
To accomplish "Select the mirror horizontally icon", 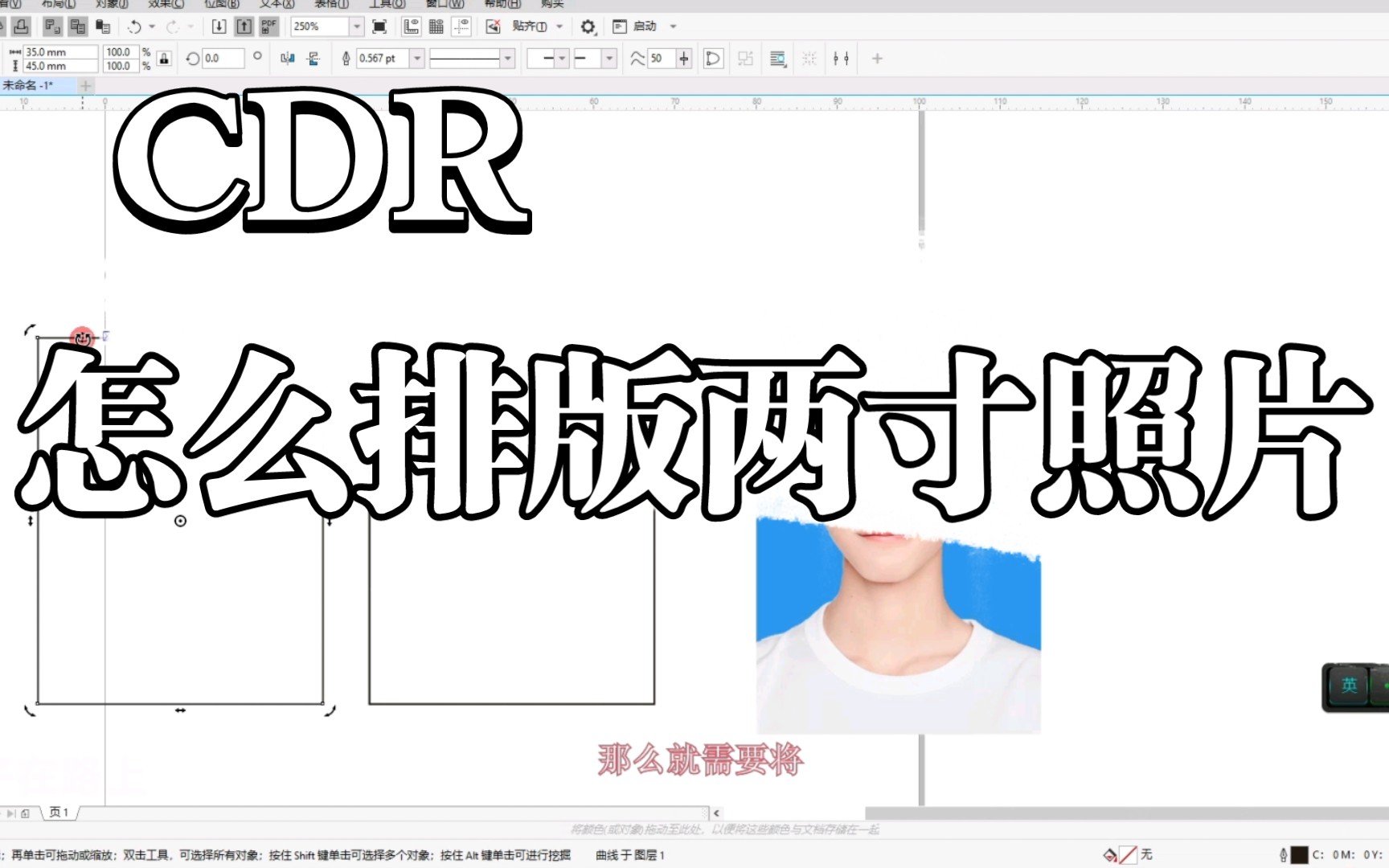I will click(x=286, y=58).
